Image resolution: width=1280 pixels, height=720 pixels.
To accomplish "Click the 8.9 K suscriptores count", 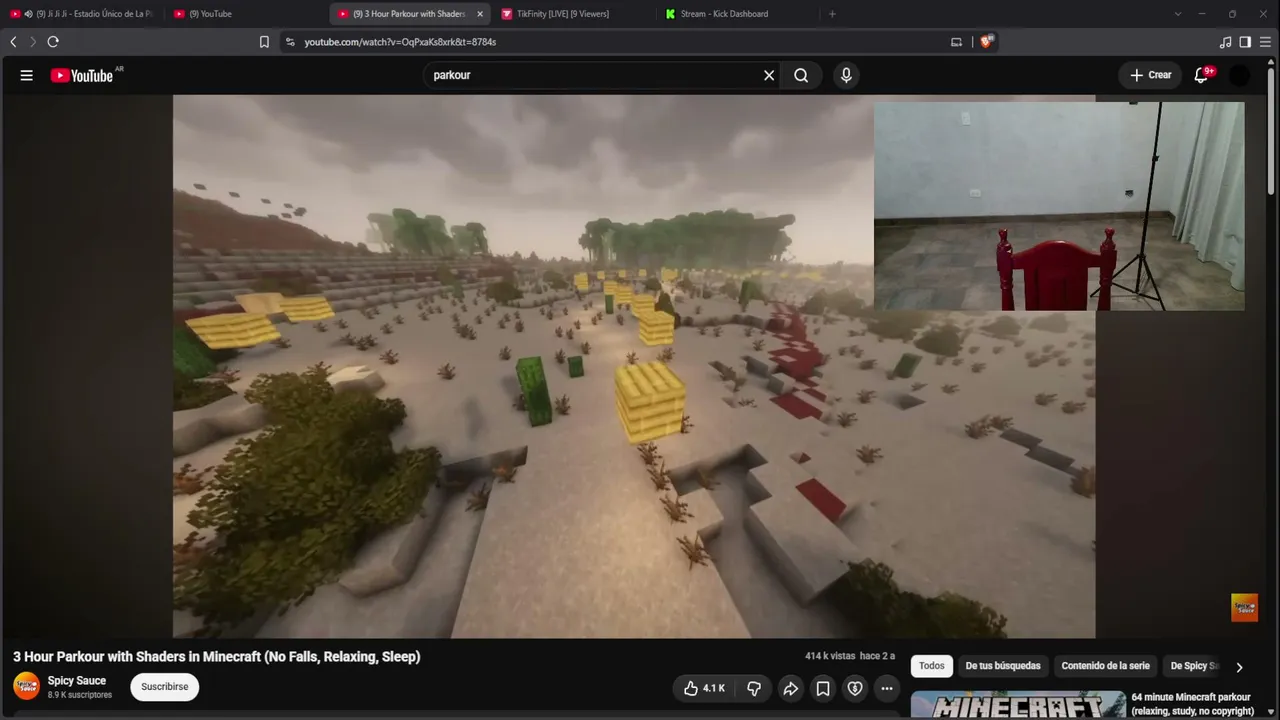I will click(80, 695).
